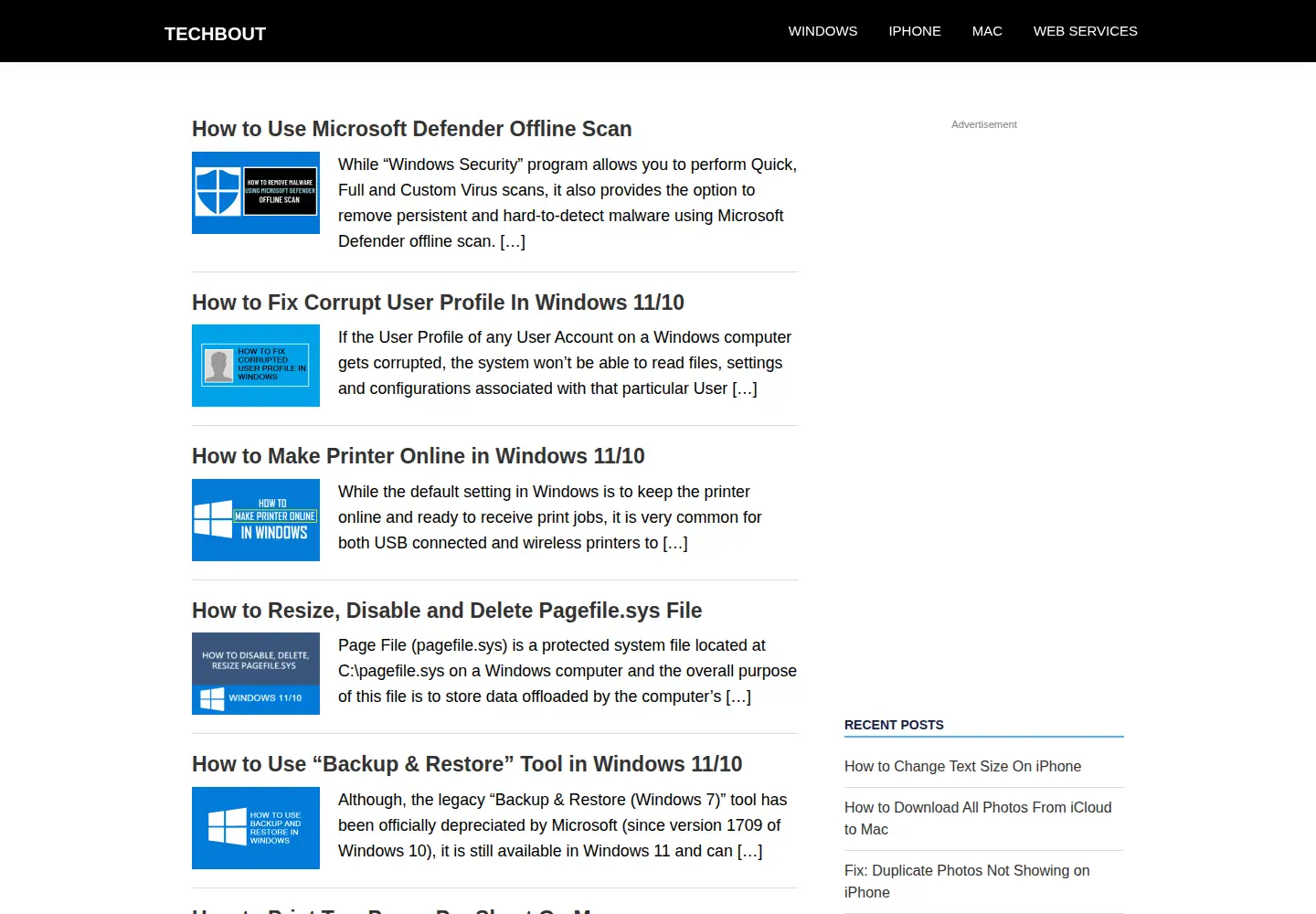Open the Pagefile.sys resize article title

point(447,611)
